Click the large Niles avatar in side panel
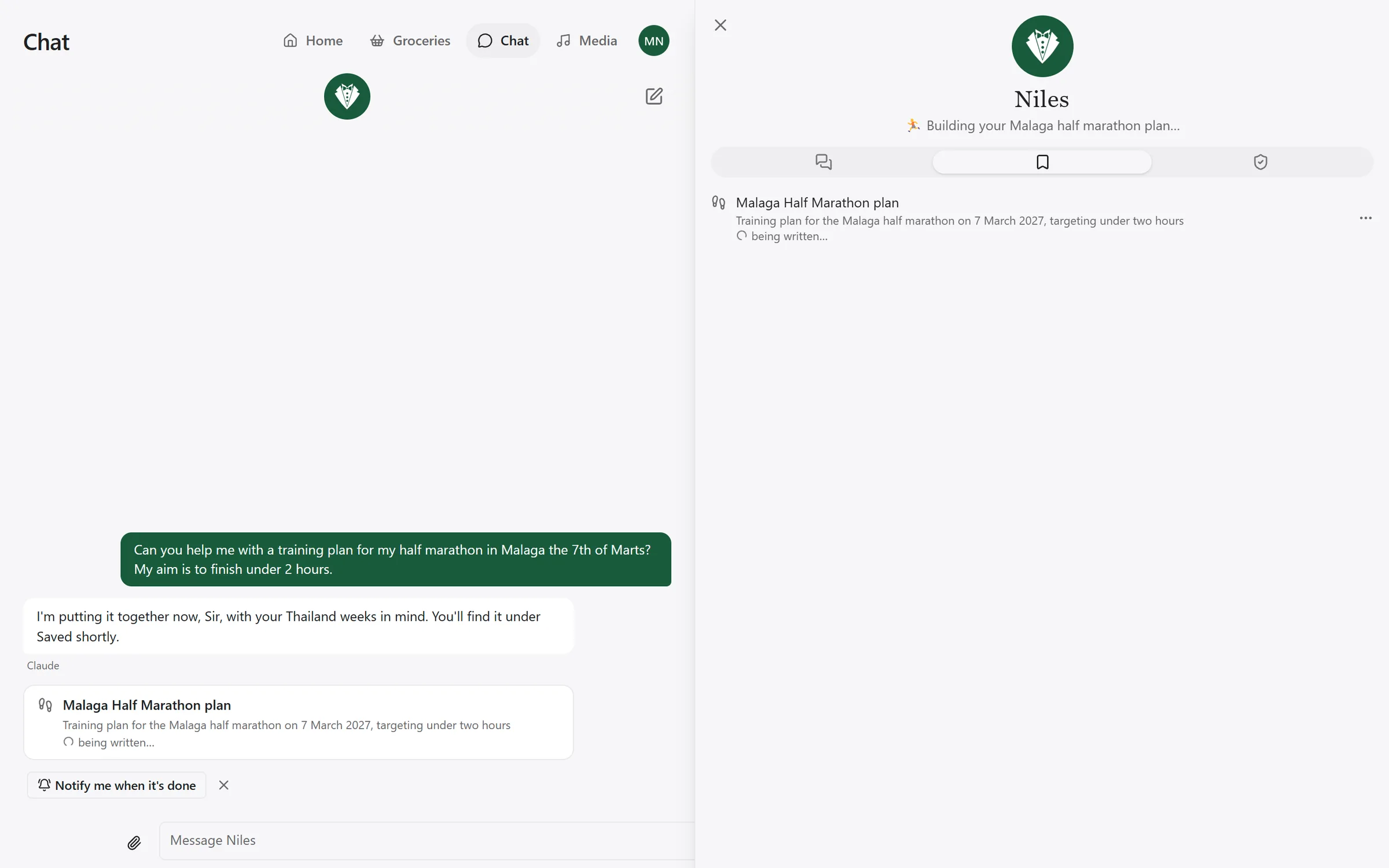Screen dimensions: 1389x868 (x=1042, y=46)
